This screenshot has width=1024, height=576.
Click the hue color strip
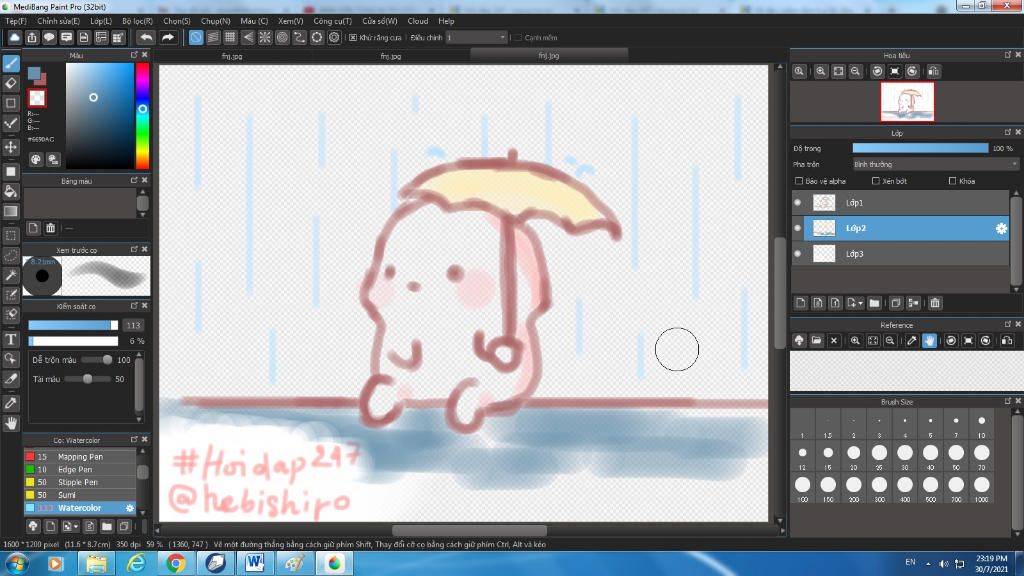coord(142,116)
